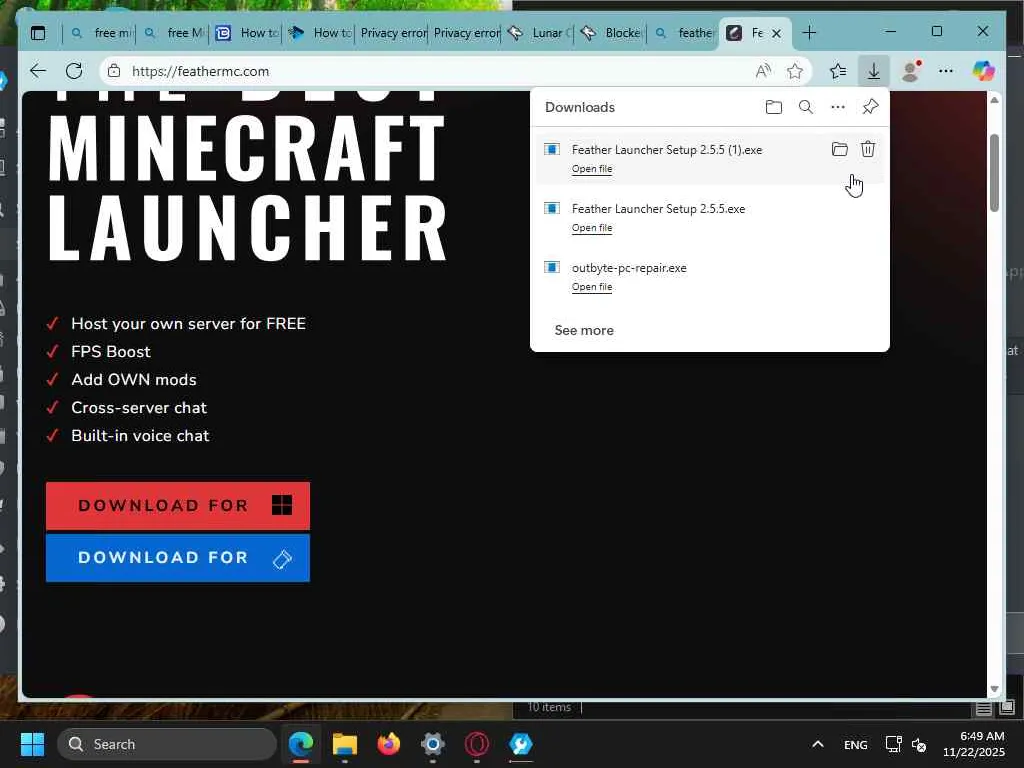Click blue Download for button
This screenshot has width=1024, height=768.
pos(178,558)
